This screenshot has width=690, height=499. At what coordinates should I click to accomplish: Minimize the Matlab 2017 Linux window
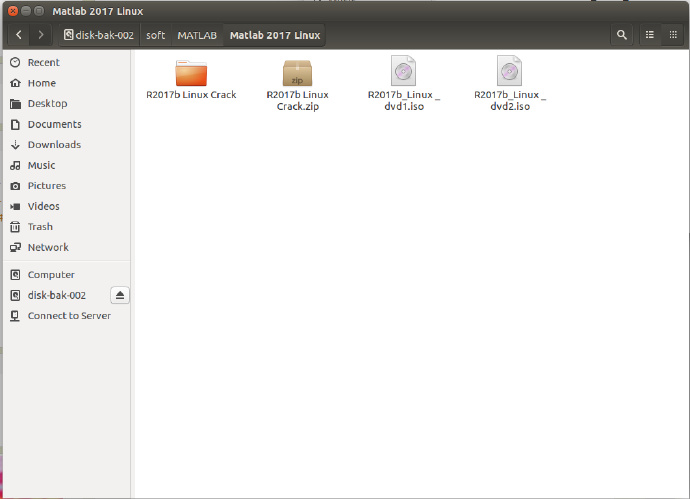pos(26,11)
